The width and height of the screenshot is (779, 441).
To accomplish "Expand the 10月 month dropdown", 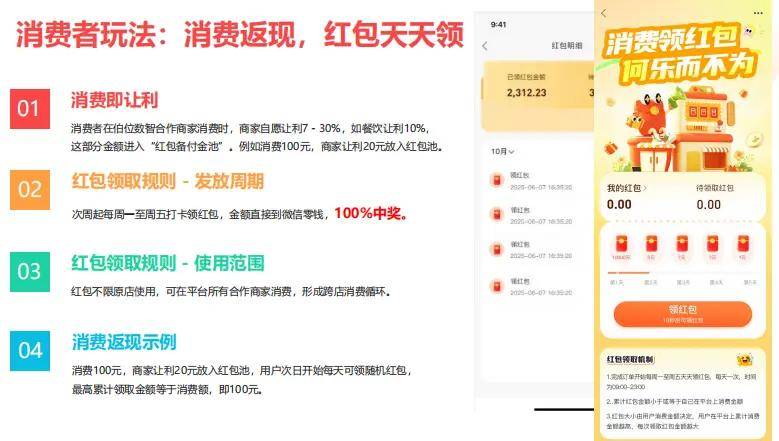I will (502, 151).
